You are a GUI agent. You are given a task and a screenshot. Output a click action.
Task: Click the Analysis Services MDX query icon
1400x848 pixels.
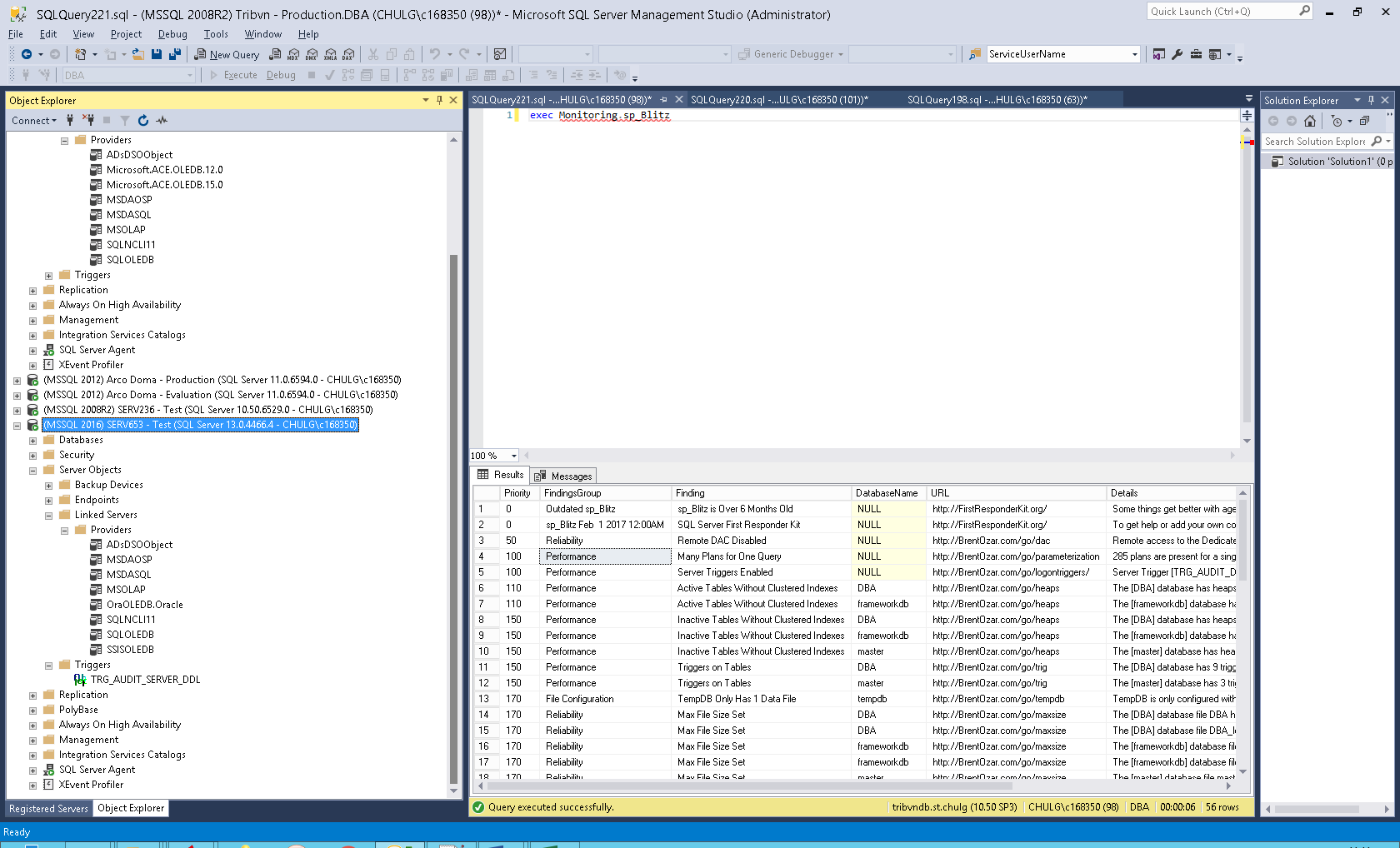293,54
